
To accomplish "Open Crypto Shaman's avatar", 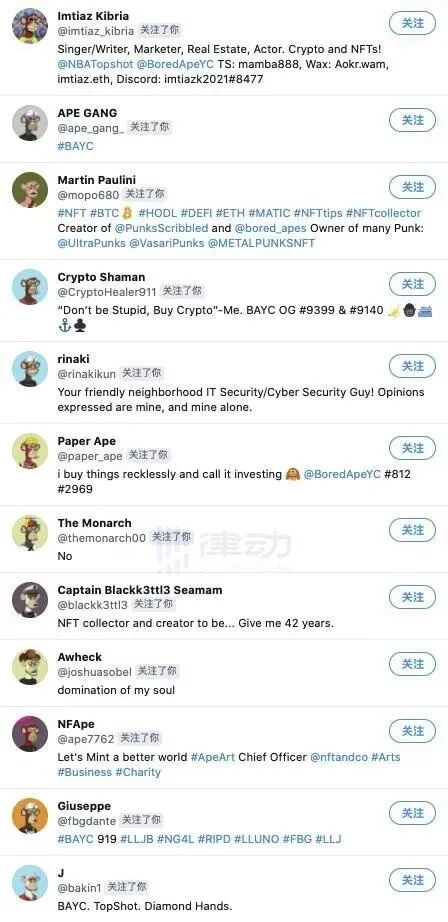I will click(x=30, y=287).
